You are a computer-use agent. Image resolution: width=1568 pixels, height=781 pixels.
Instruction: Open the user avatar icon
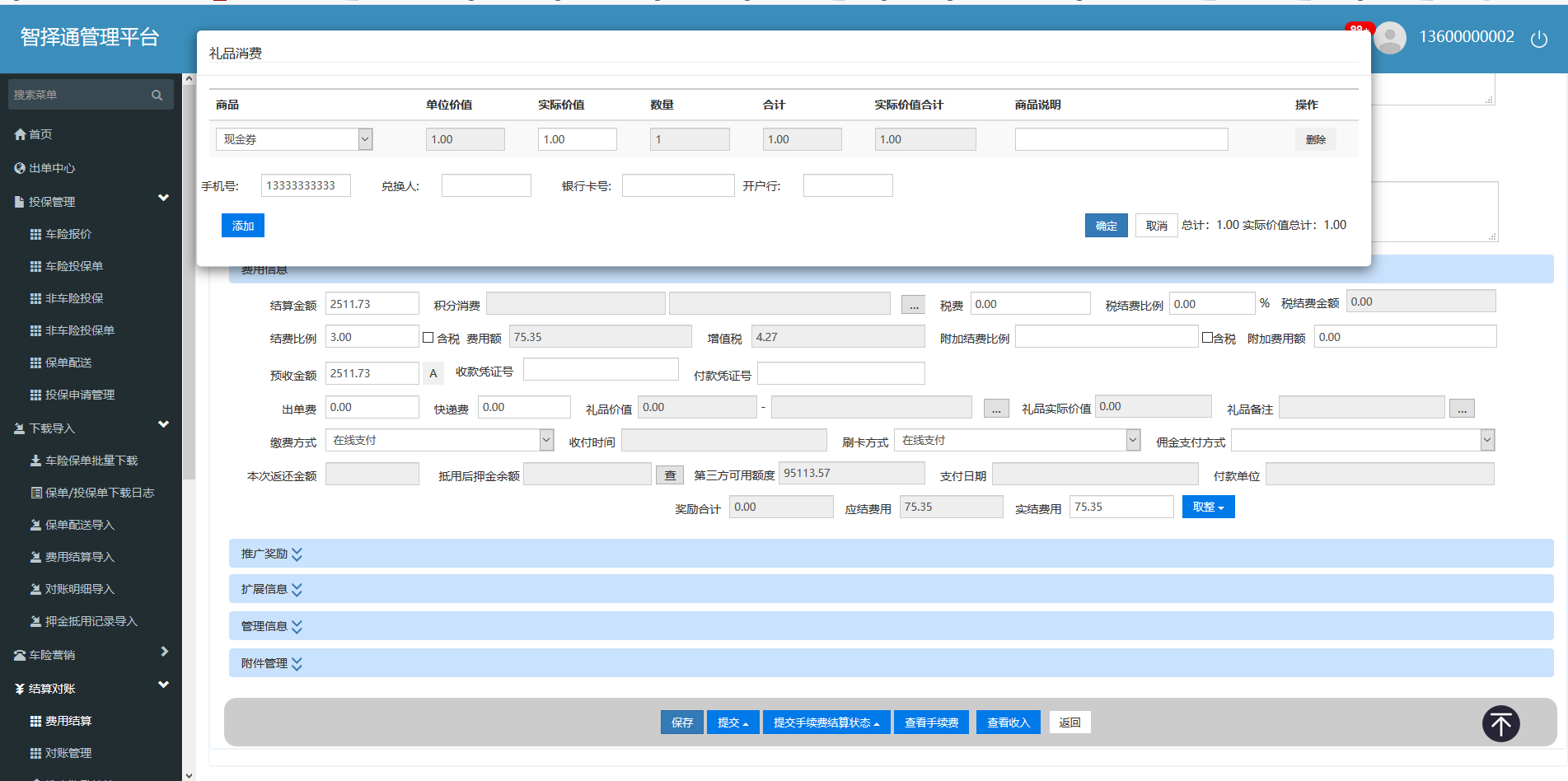pyautogui.click(x=1390, y=38)
